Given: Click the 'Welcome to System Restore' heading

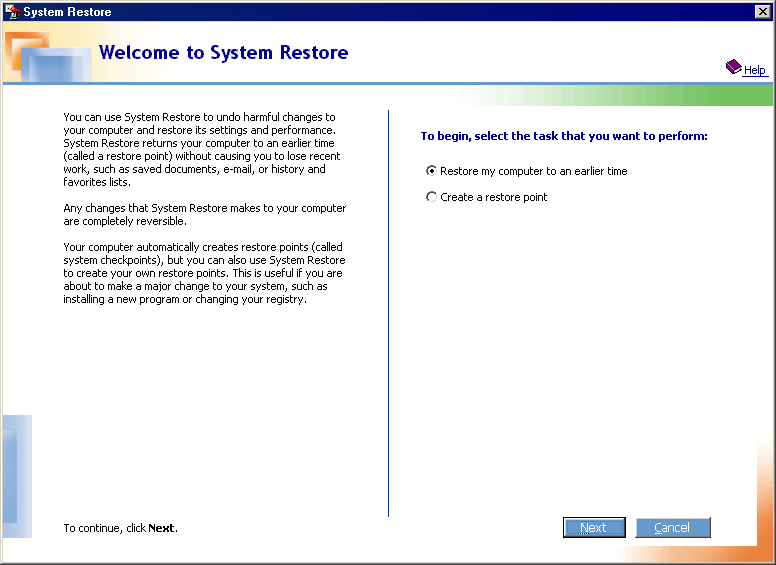Looking at the screenshot, I should 223,52.
